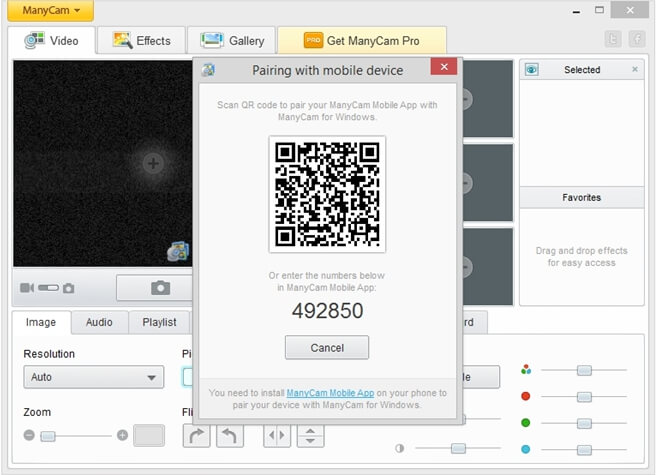Click the blue channel slider handle
Image resolution: width=656 pixels, height=475 pixels.
click(584, 450)
